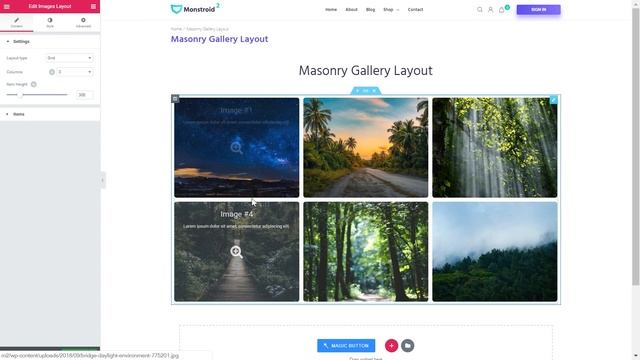Click the widget edit pencil icon

553,99
